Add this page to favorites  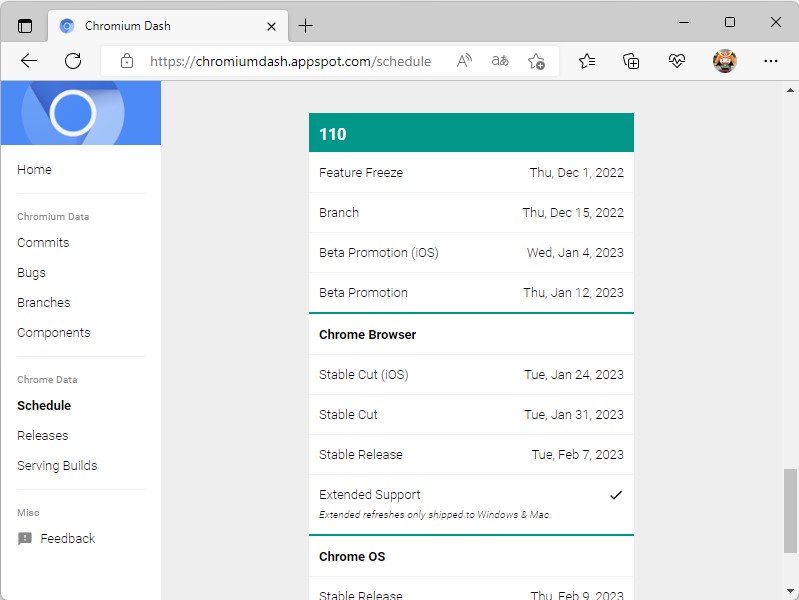[x=536, y=62]
